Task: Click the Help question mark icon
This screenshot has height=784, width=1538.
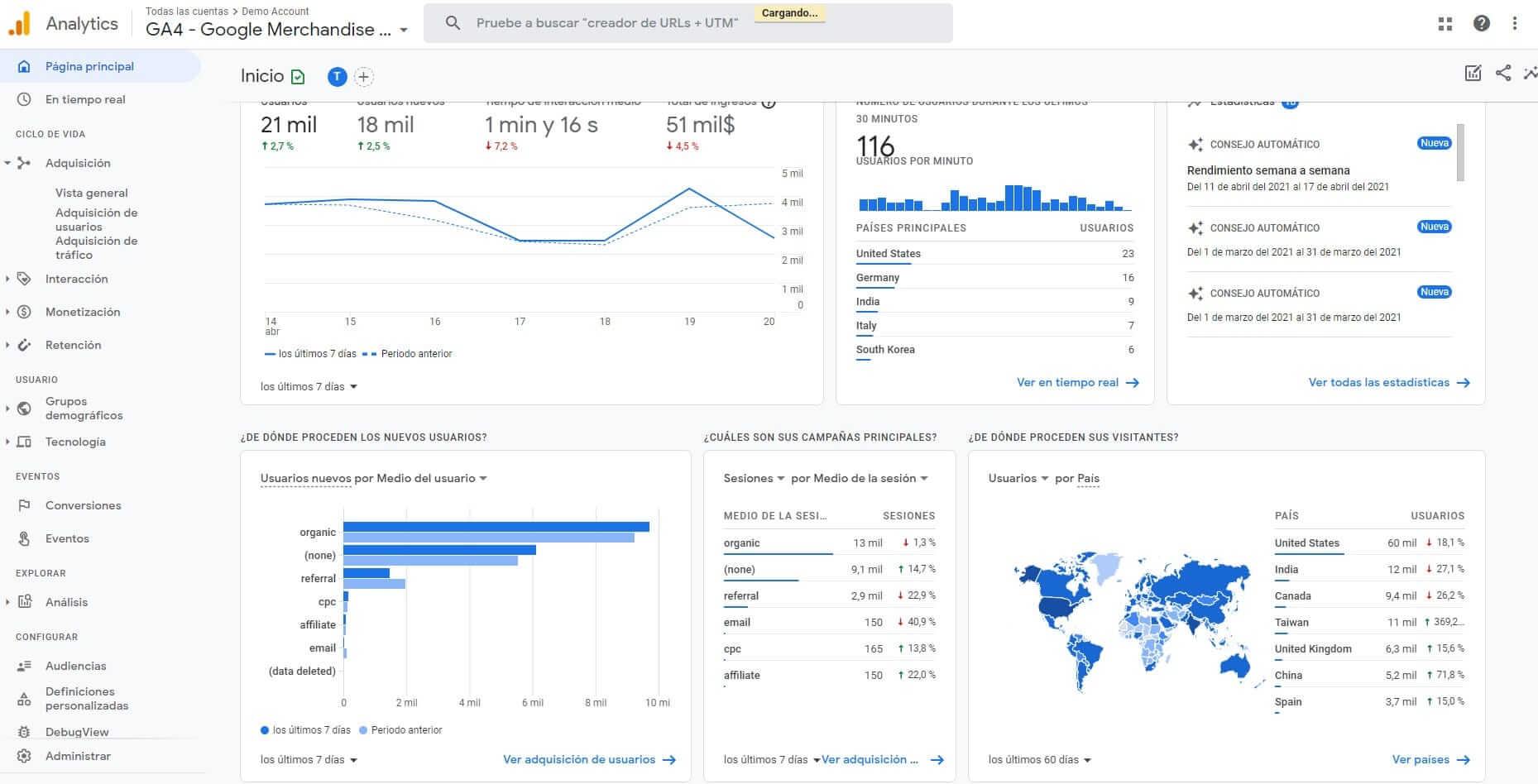Action: (x=1479, y=23)
